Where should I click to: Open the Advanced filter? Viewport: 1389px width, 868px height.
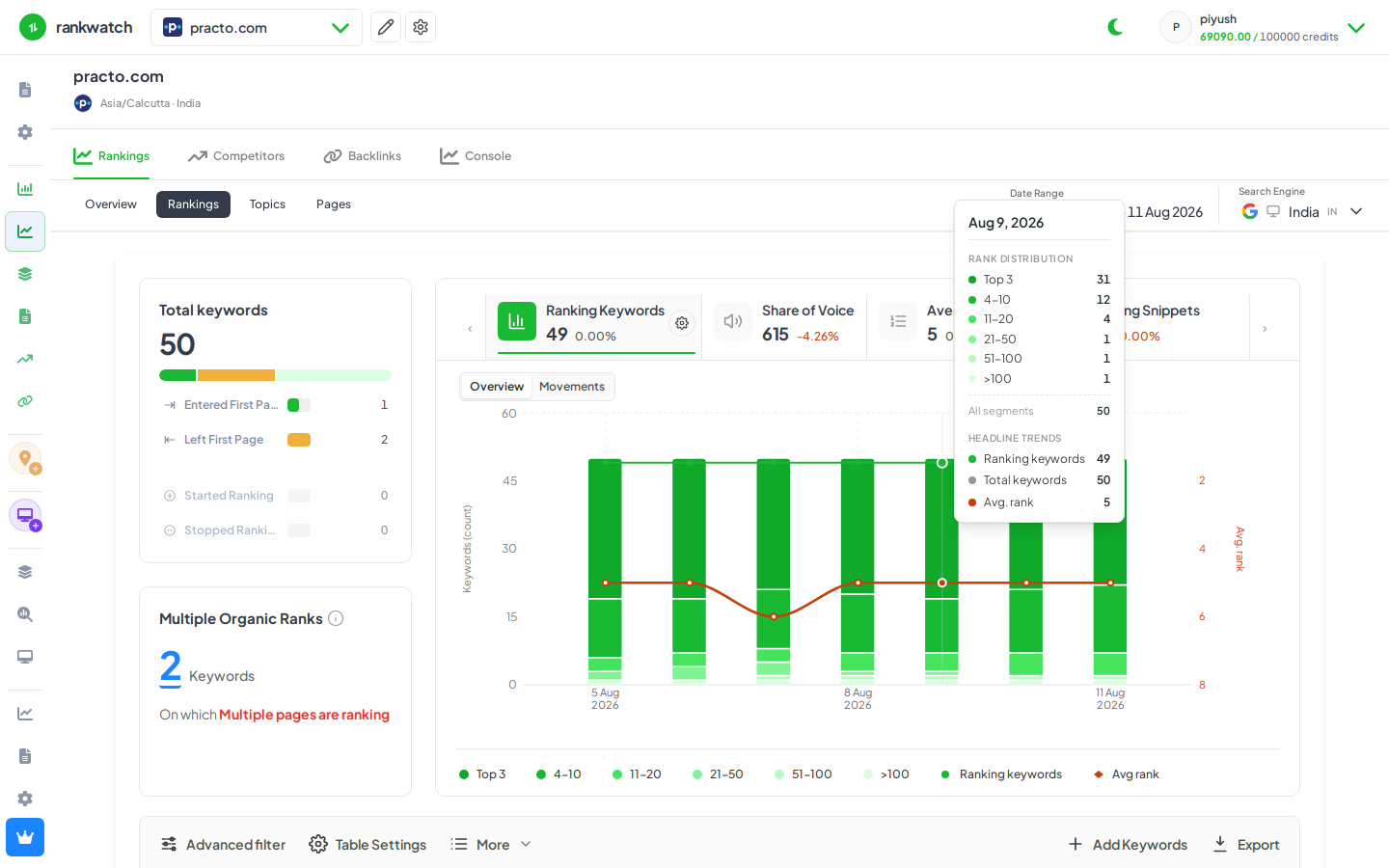point(223,845)
